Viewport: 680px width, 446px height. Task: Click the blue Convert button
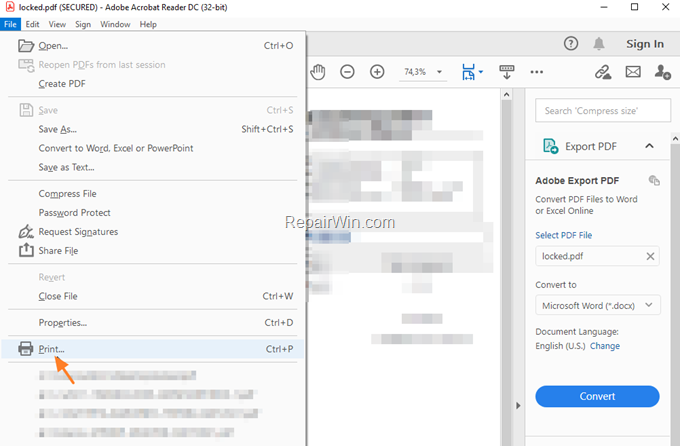(597, 396)
